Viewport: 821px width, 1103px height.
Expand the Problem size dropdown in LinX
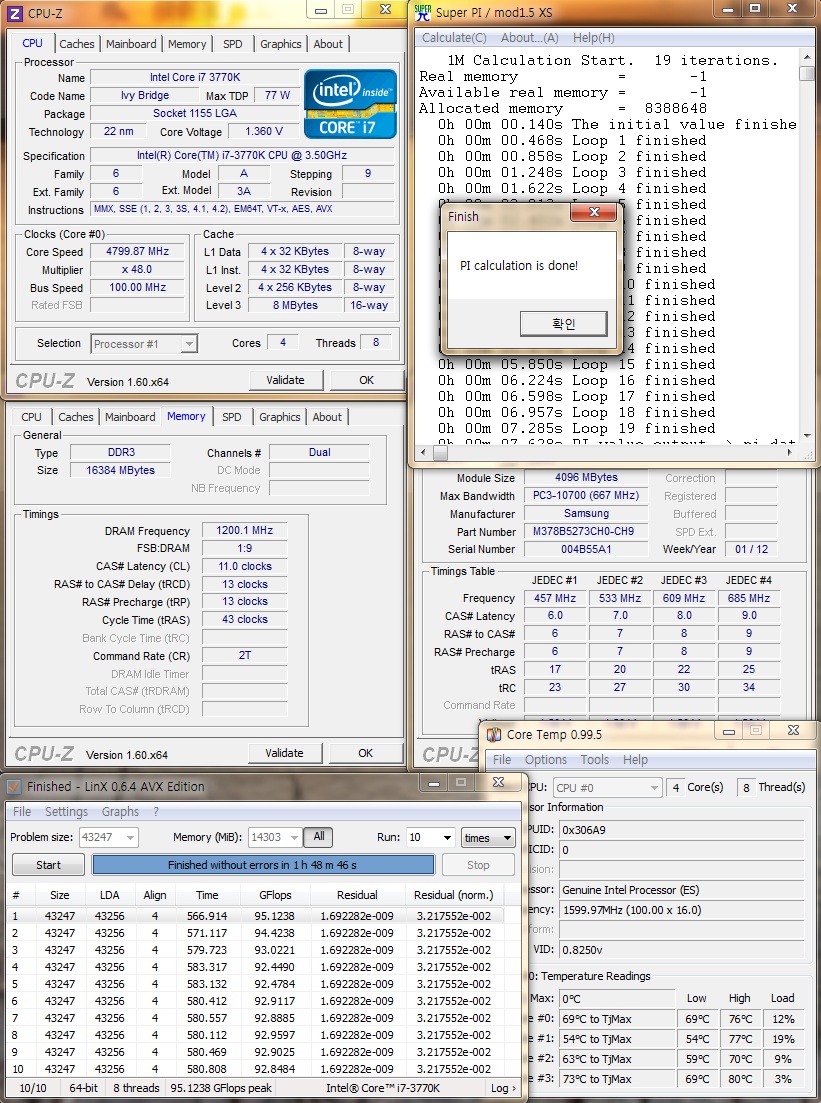129,838
